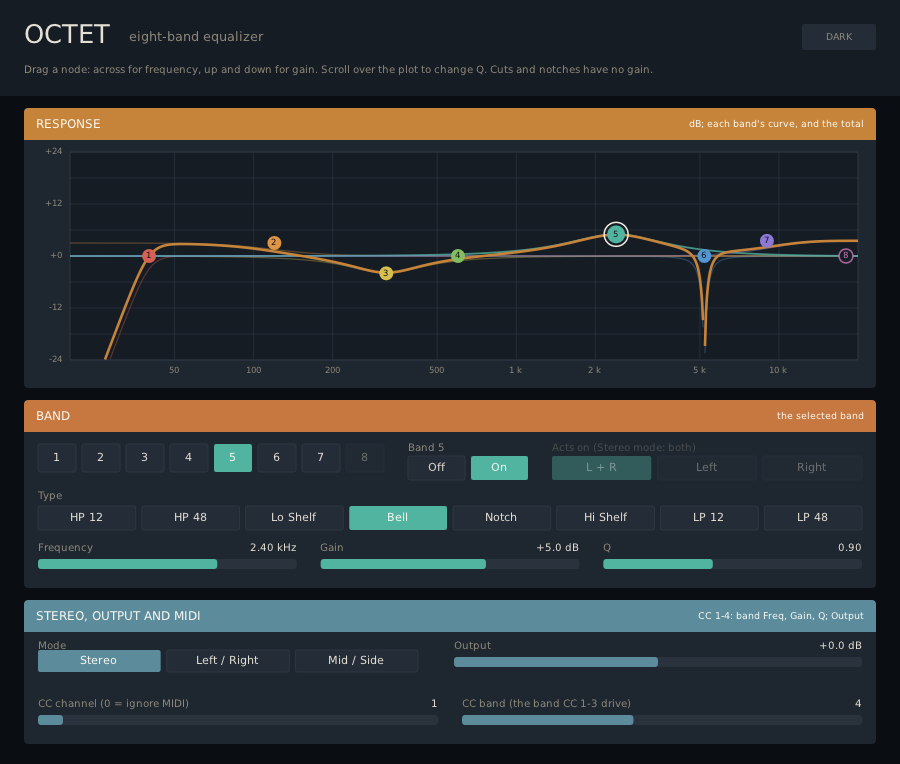Click the BAND section header
The image size is (900, 764).
450,416
